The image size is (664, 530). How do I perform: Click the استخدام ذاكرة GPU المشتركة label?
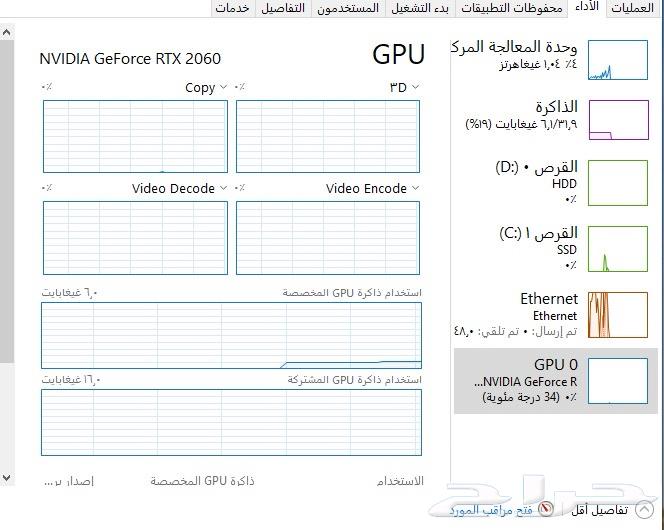354,380
